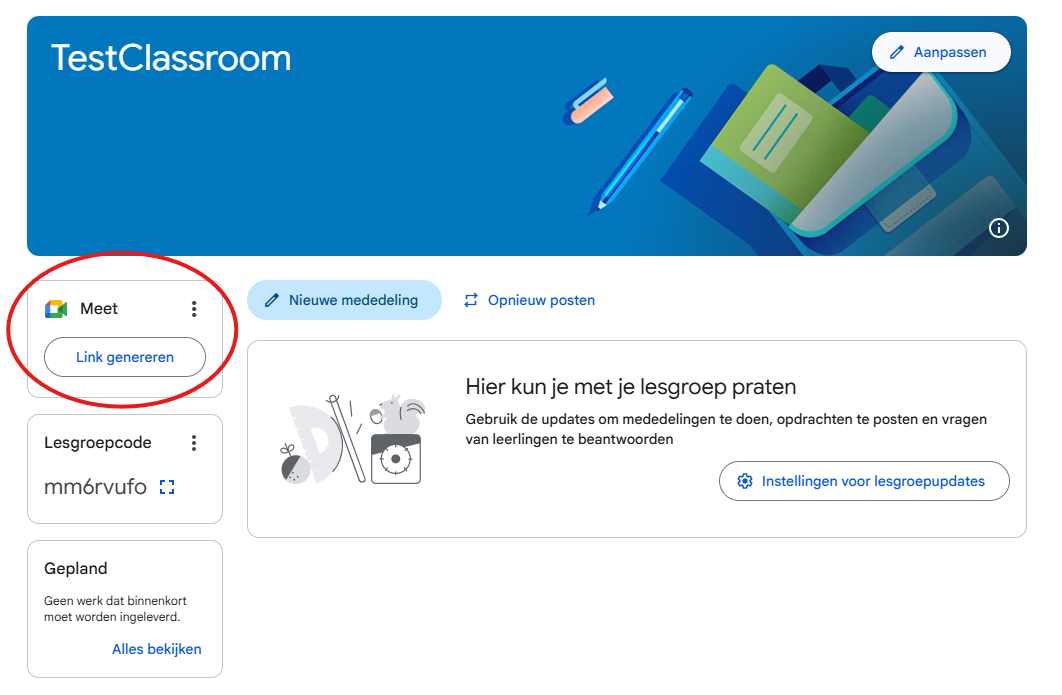Screen dimensions: 1062x695
Task: Click the banner info icon
Action: [x=998, y=228]
